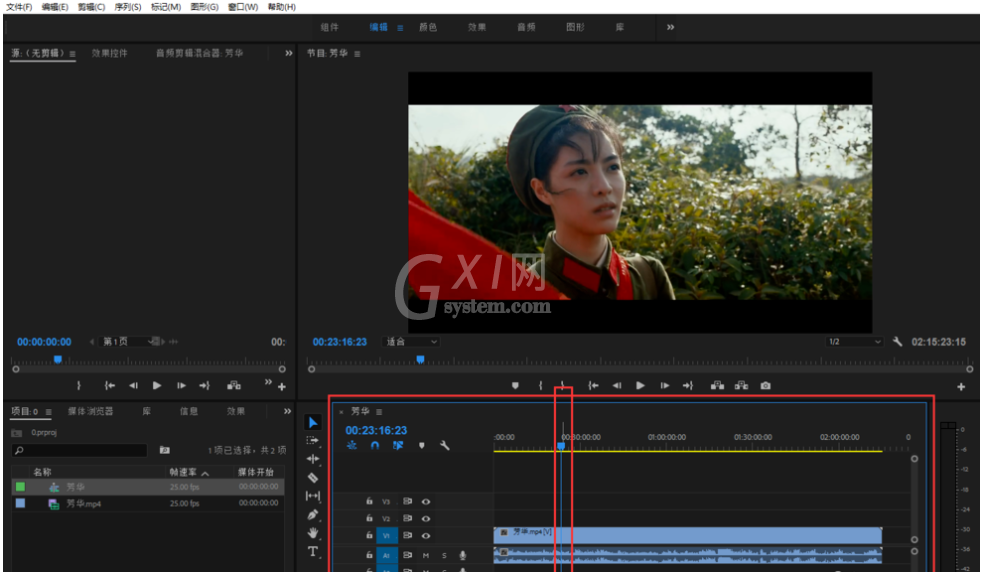Click the Lift button in Program Monitor
The height and width of the screenshot is (574, 982).
[717, 386]
